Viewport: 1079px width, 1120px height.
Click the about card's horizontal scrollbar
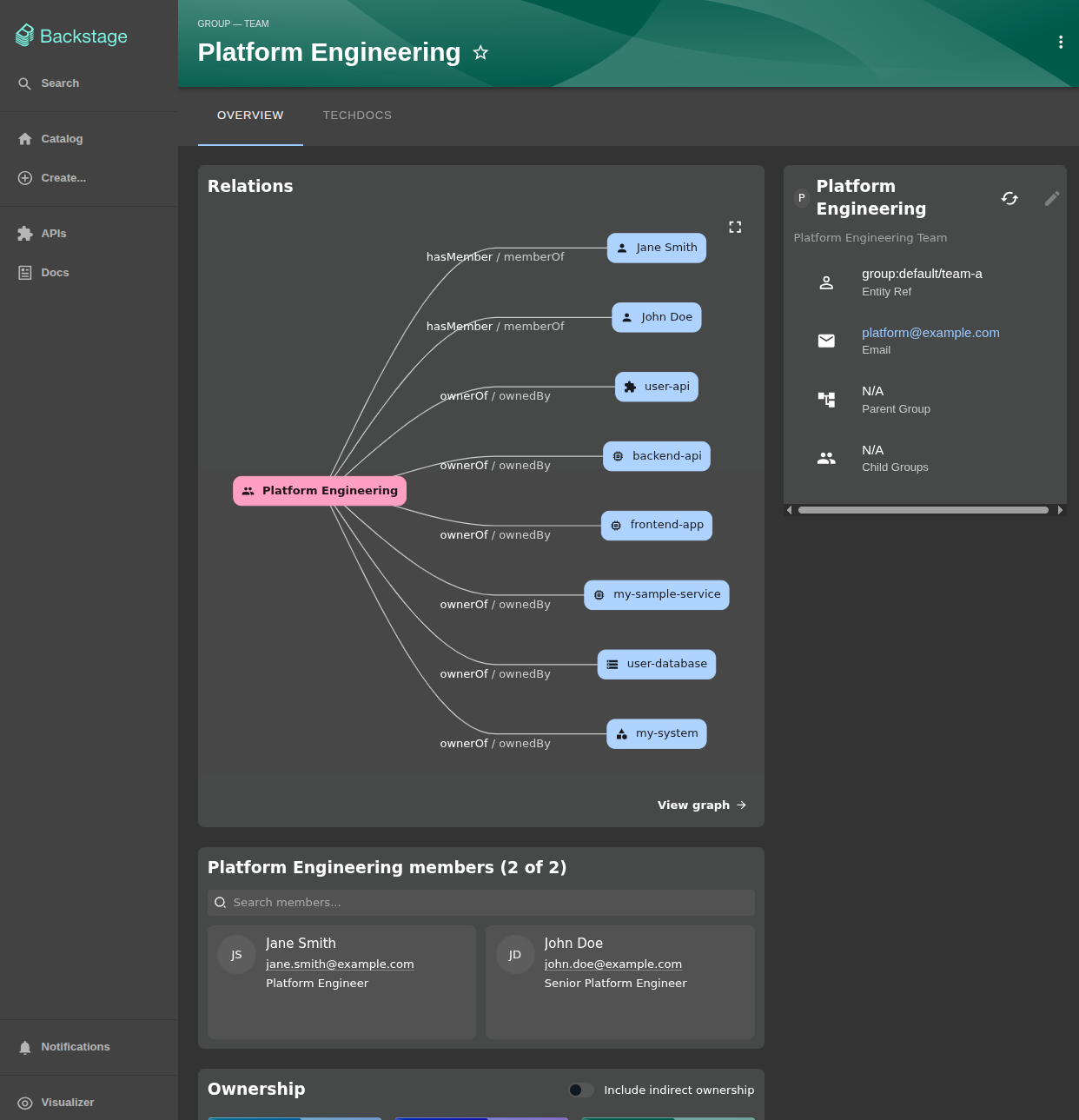923,510
